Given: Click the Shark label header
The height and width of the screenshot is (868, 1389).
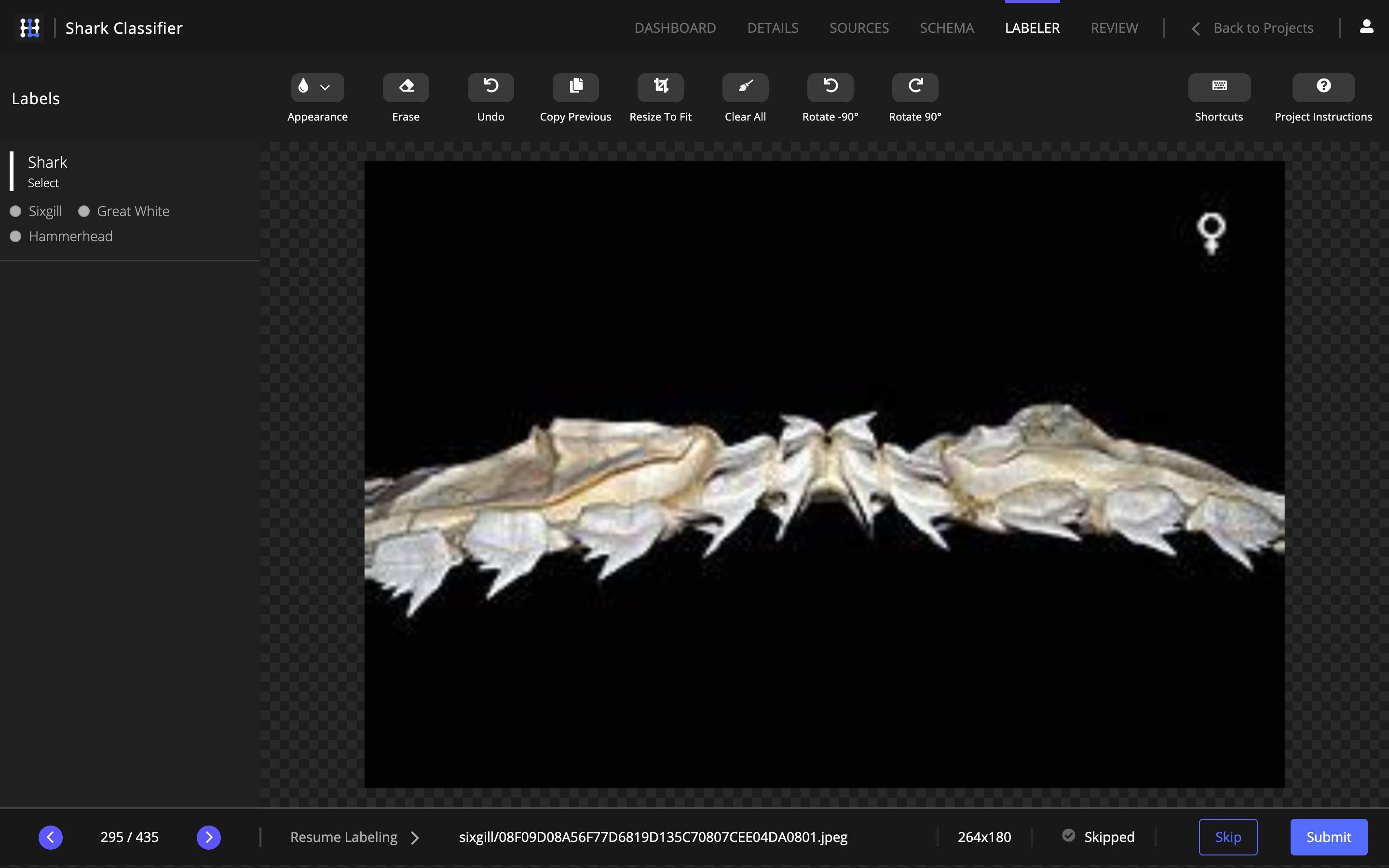Looking at the screenshot, I should [48, 162].
